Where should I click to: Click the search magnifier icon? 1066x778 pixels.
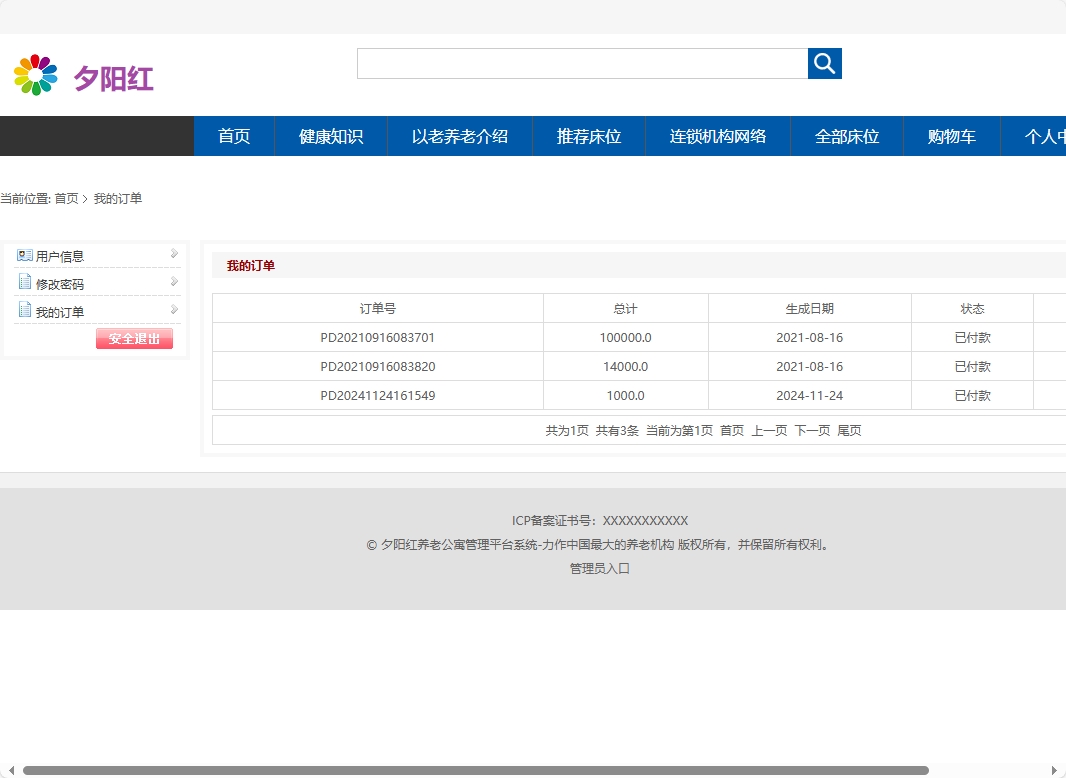(x=824, y=63)
